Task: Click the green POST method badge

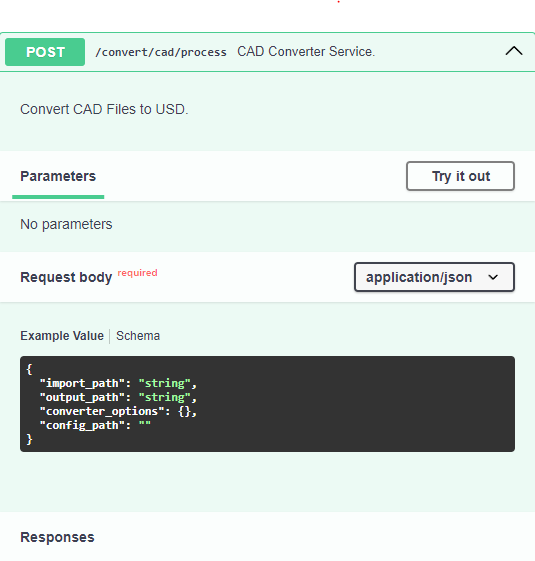Action: (x=45, y=52)
